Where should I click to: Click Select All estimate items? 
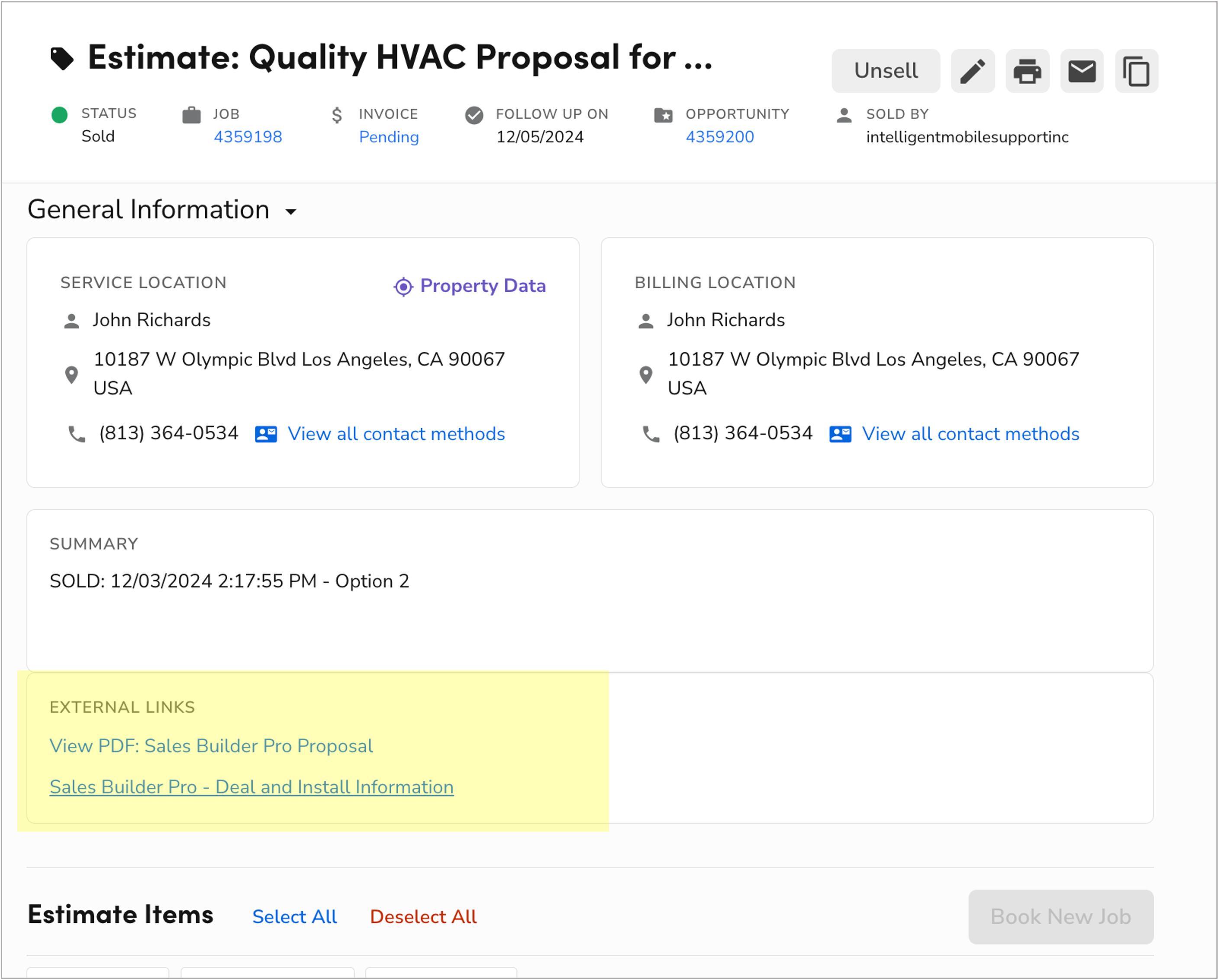click(x=294, y=917)
